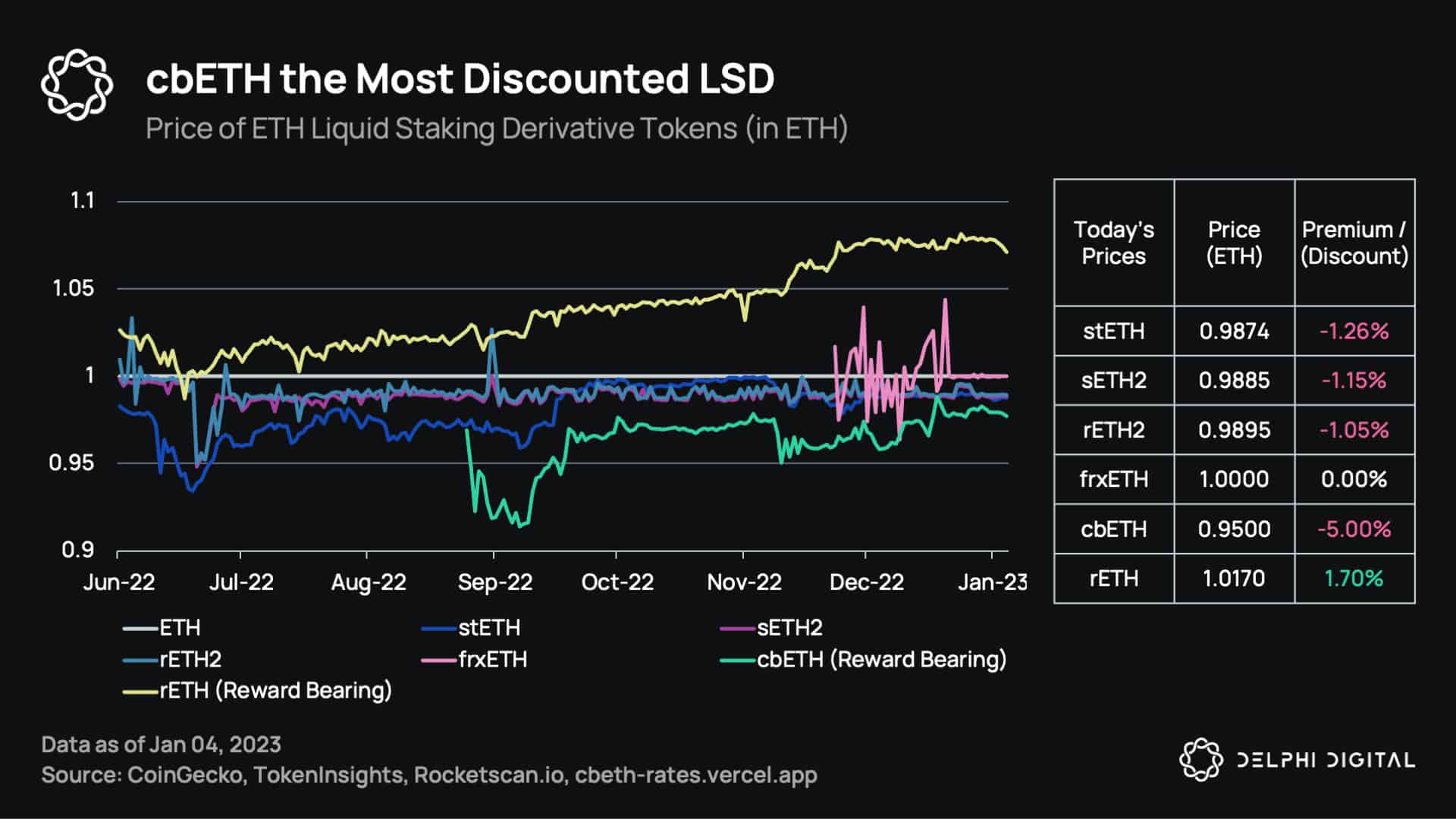
Task: Click the rETH row name cell in table
Action: coord(1114,579)
